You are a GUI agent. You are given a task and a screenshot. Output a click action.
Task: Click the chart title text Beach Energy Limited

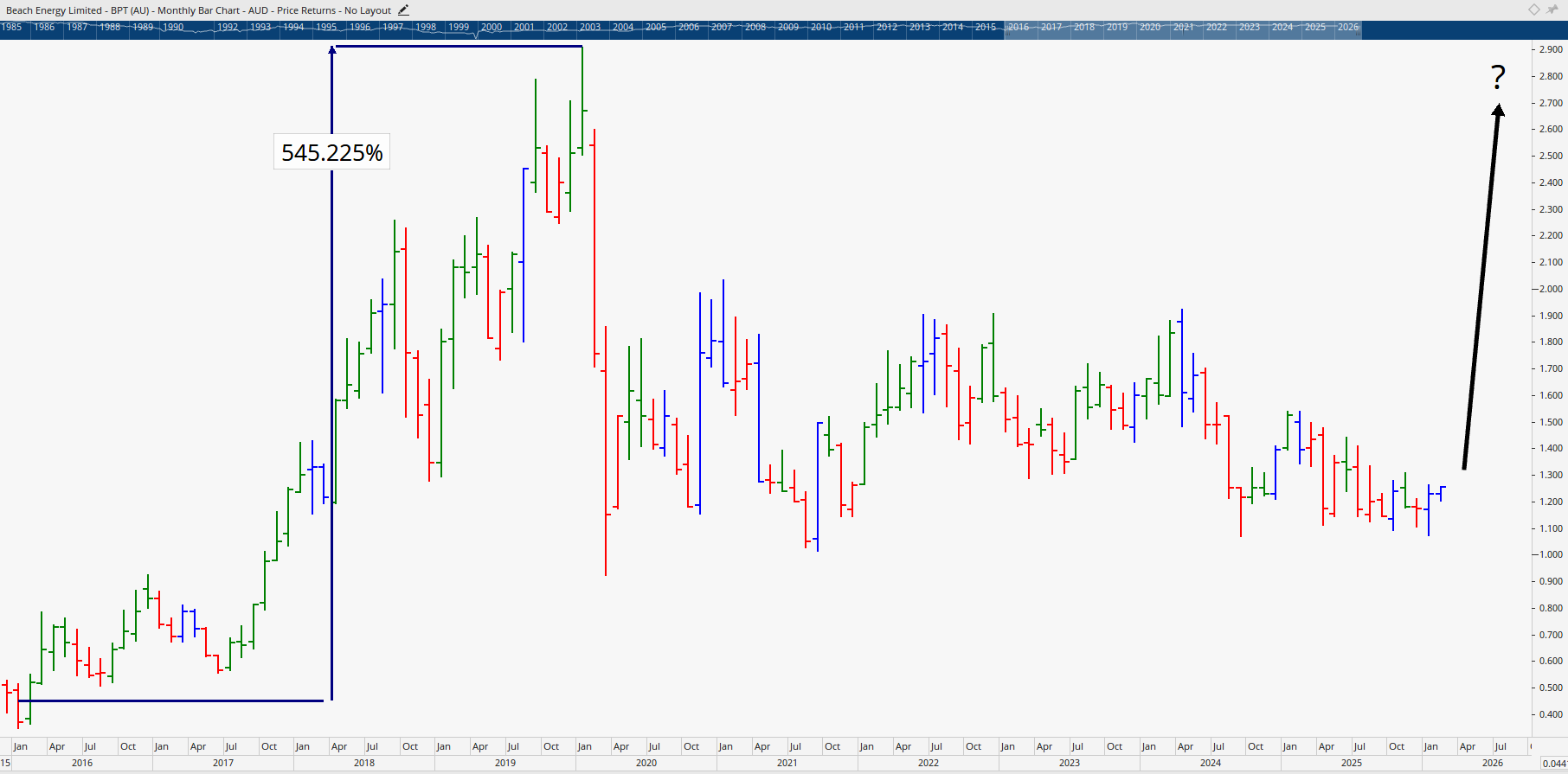[x=54, y=10]
